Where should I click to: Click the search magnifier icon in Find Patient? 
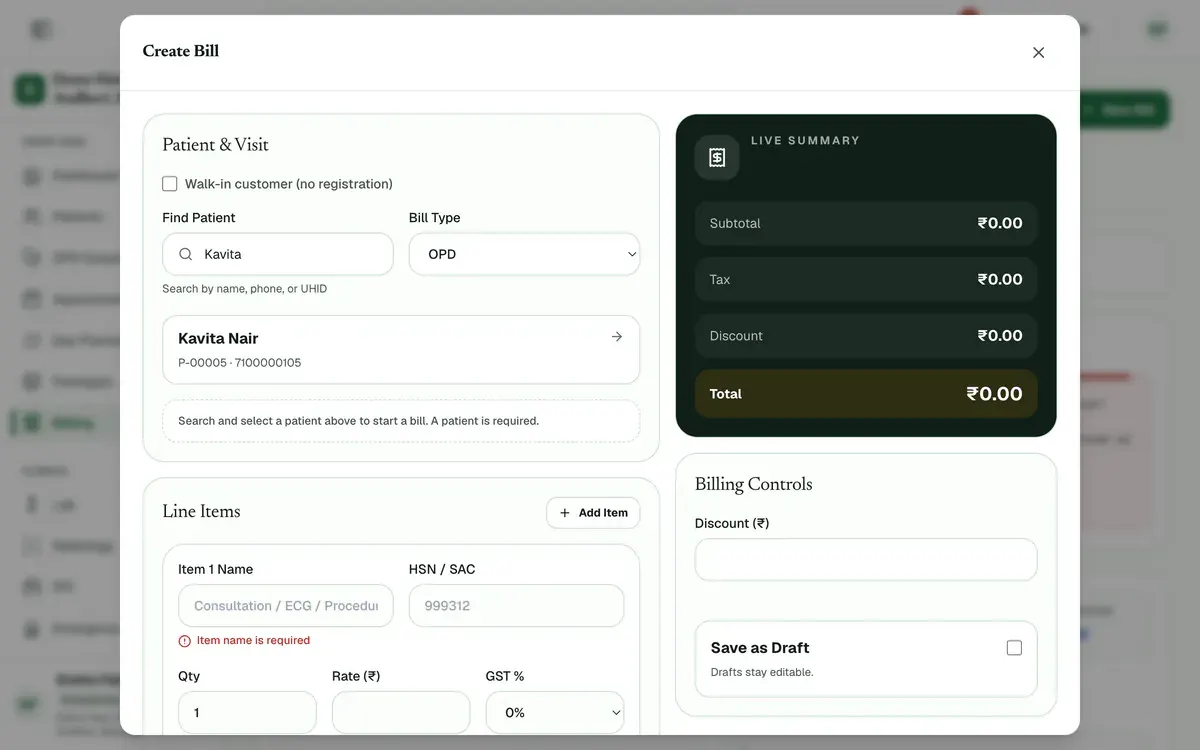(x=186, y=254)
